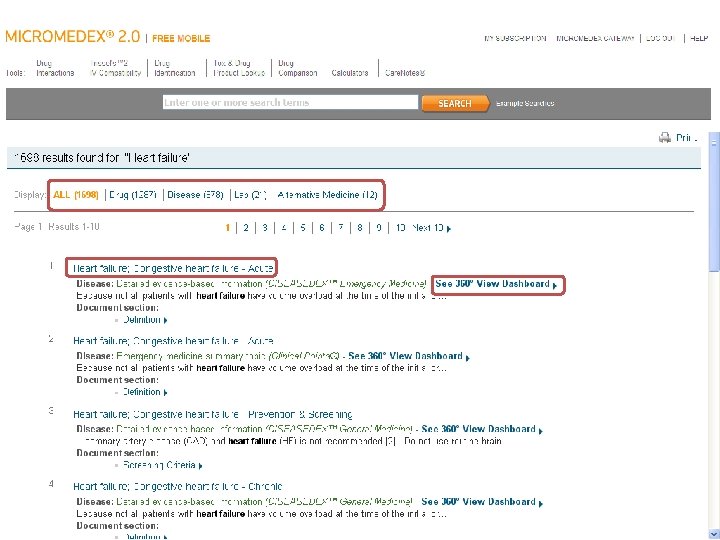Image resolution: width=720 pixels, height=540 pixels.
Task: Go to results page 8
Action: (360, 228)
